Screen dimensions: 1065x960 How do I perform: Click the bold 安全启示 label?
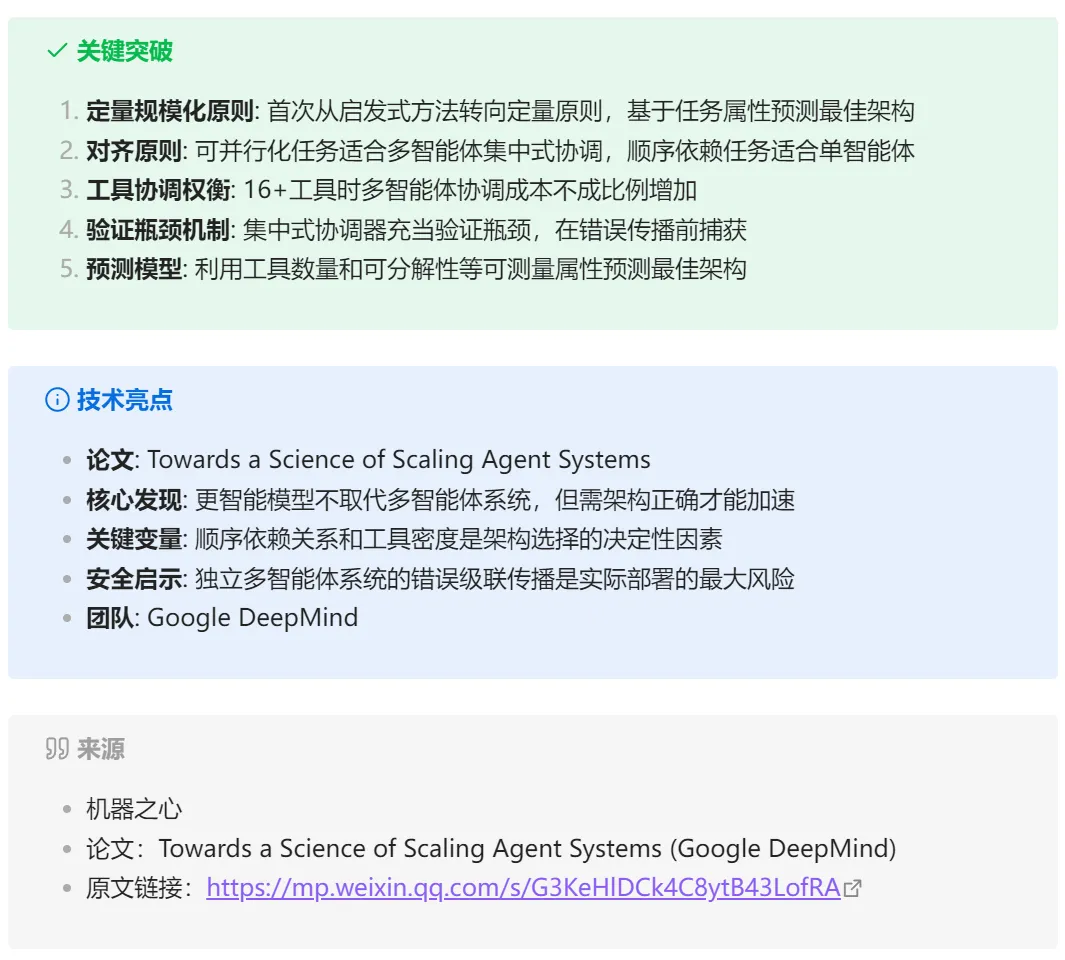pos(134,579)
